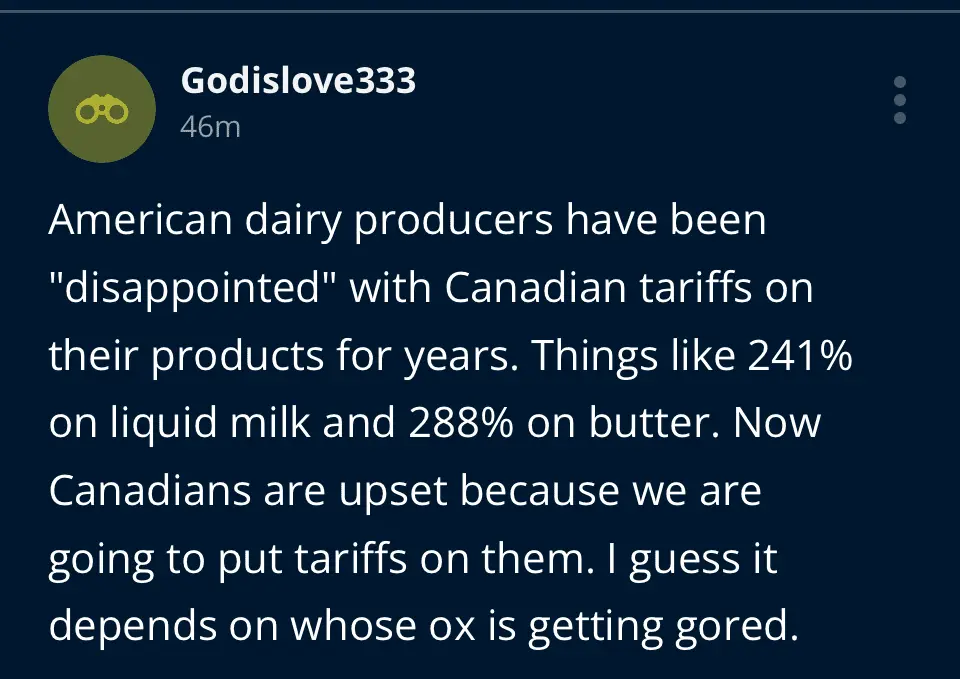The height and width of the screenshot is (679, 960).
Task: Click the 46m post timestamp
Action: pyautogui.click(x=210, y=127)
